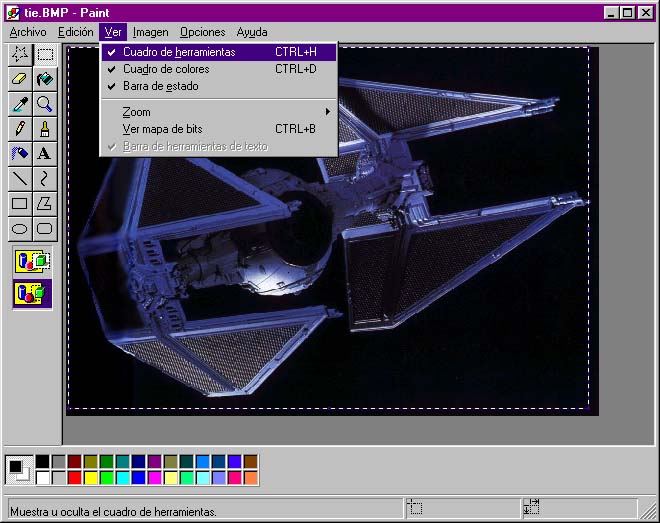
Task: Click the foreground/background color indicator box
Action: tap(19, 470)
